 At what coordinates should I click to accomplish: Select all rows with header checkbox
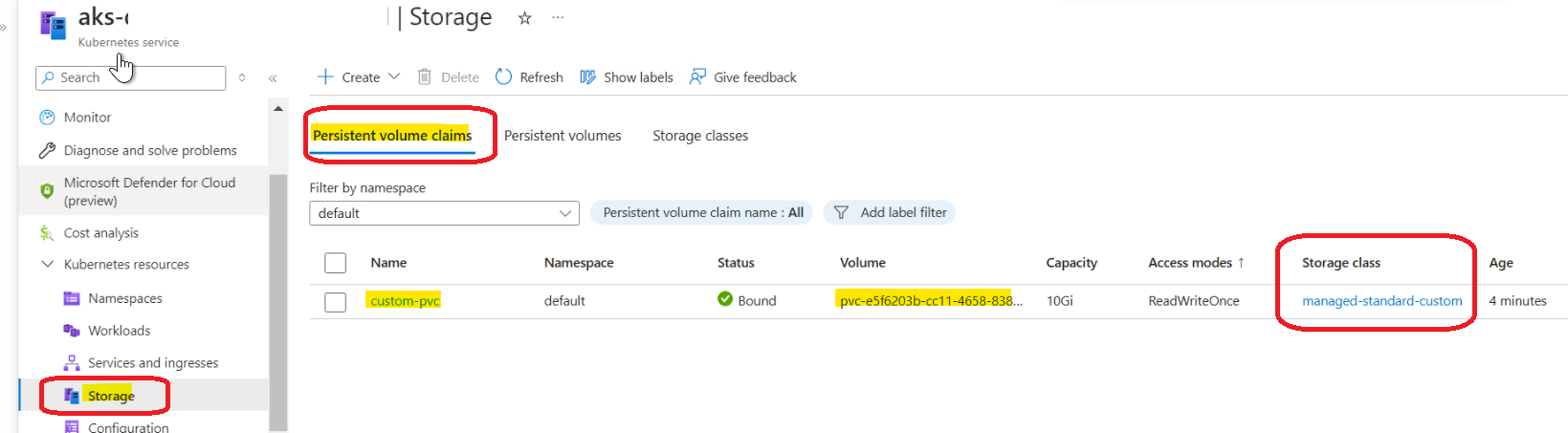coord(335,263)
